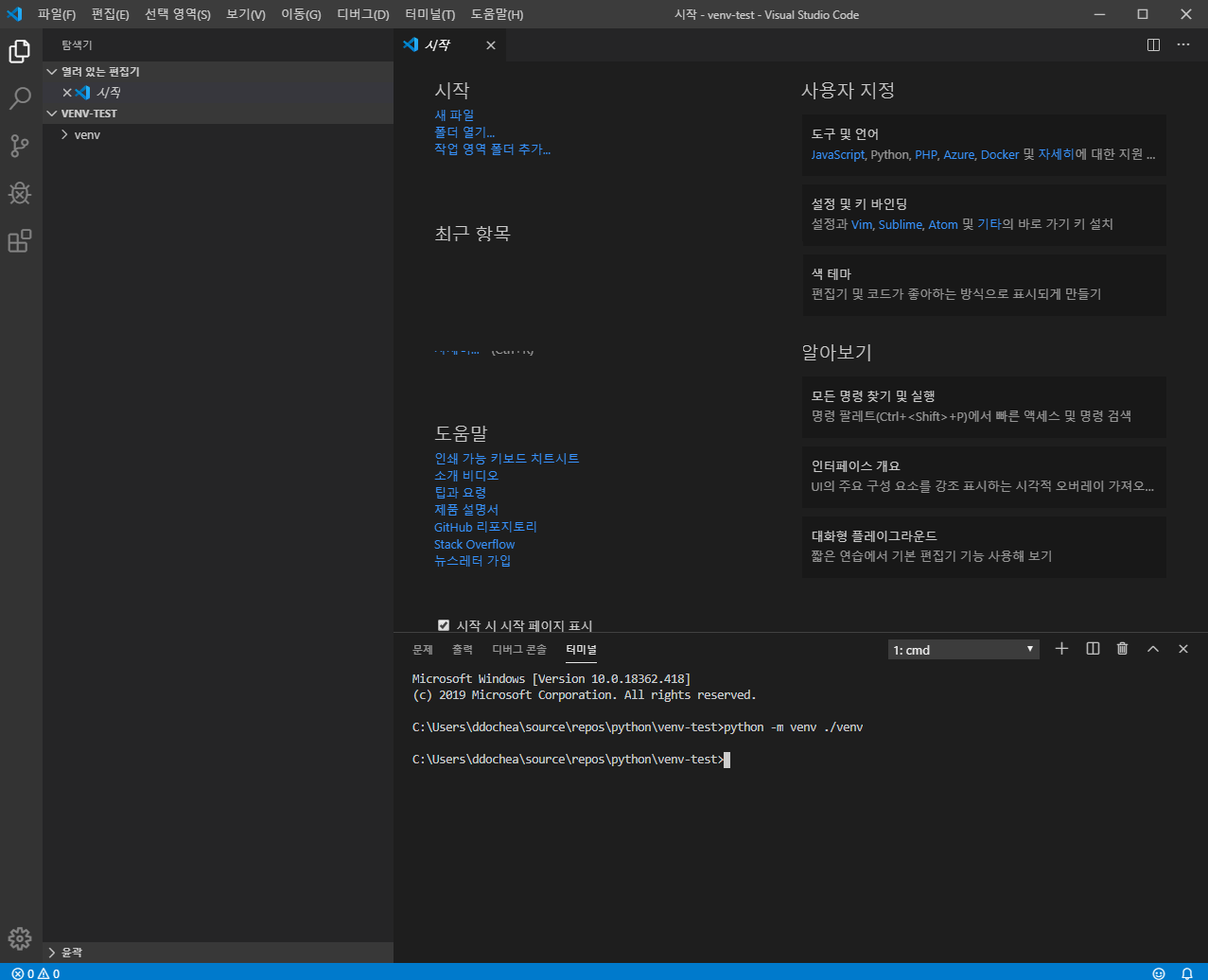Open the 인터페이스 개요 card
This screenshot has height=980, width=1208.
[x=984, y=476]
